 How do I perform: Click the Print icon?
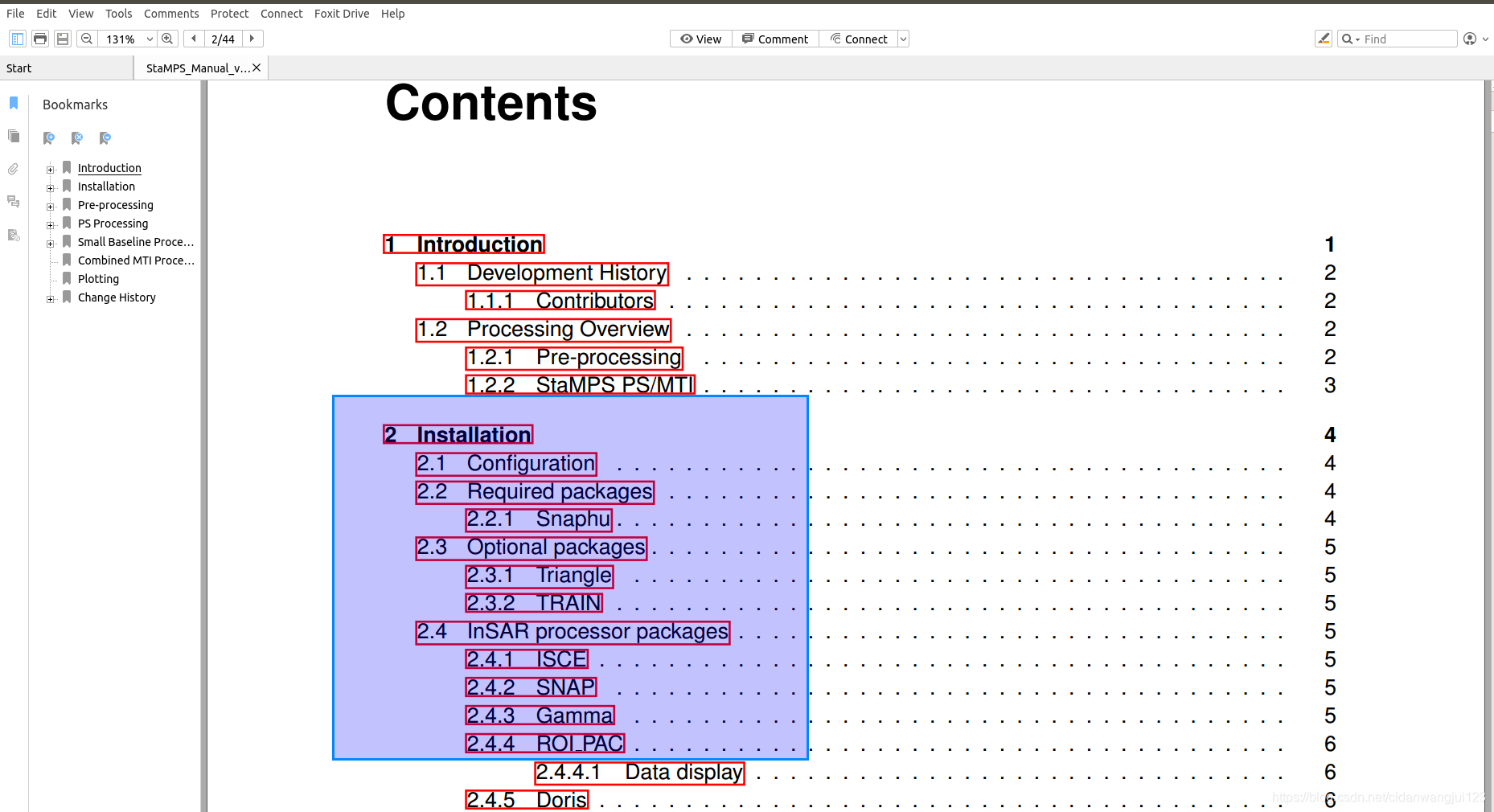click(40, 39)
